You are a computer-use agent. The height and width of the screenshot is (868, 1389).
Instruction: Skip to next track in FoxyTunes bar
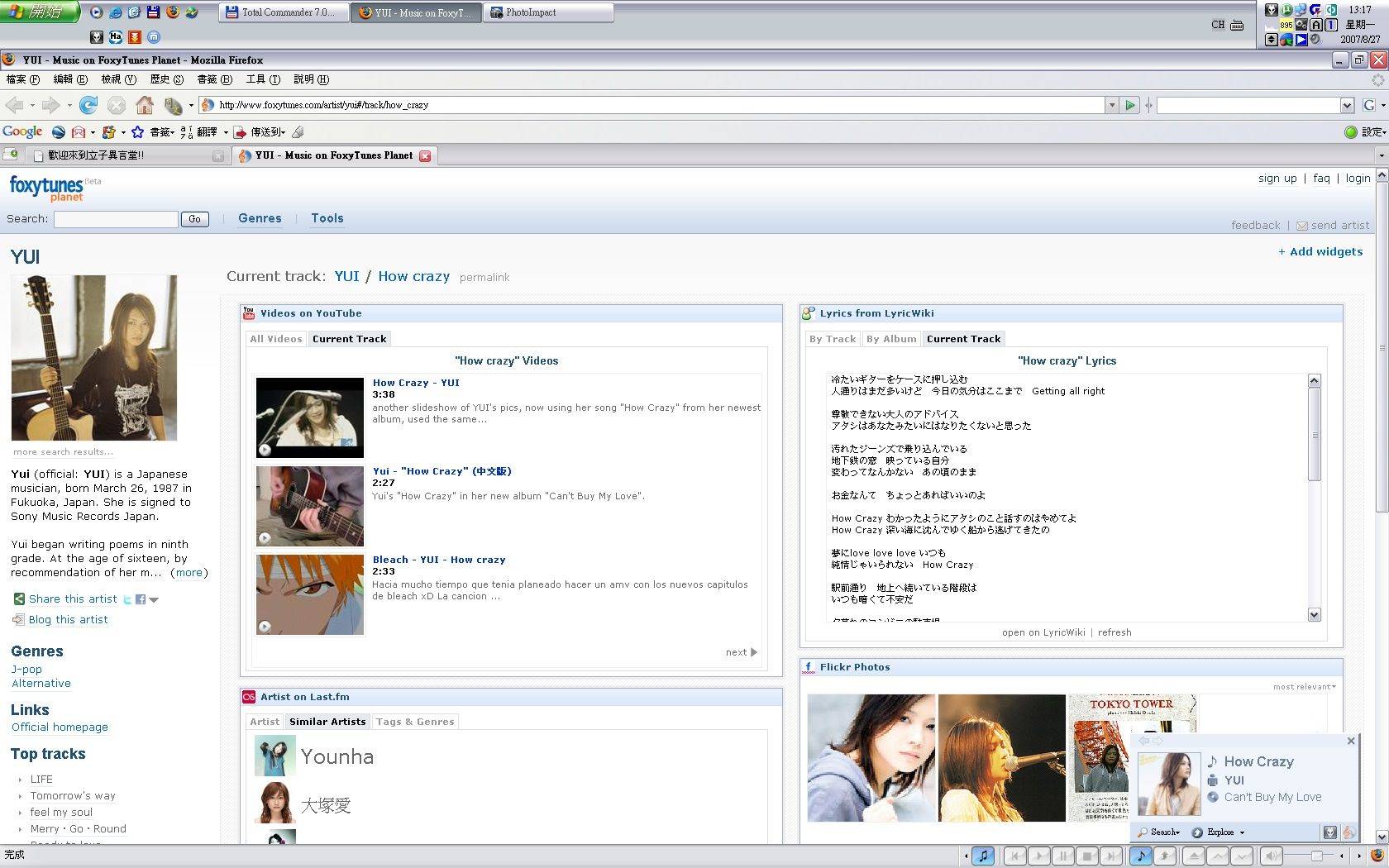point(1112,856)
